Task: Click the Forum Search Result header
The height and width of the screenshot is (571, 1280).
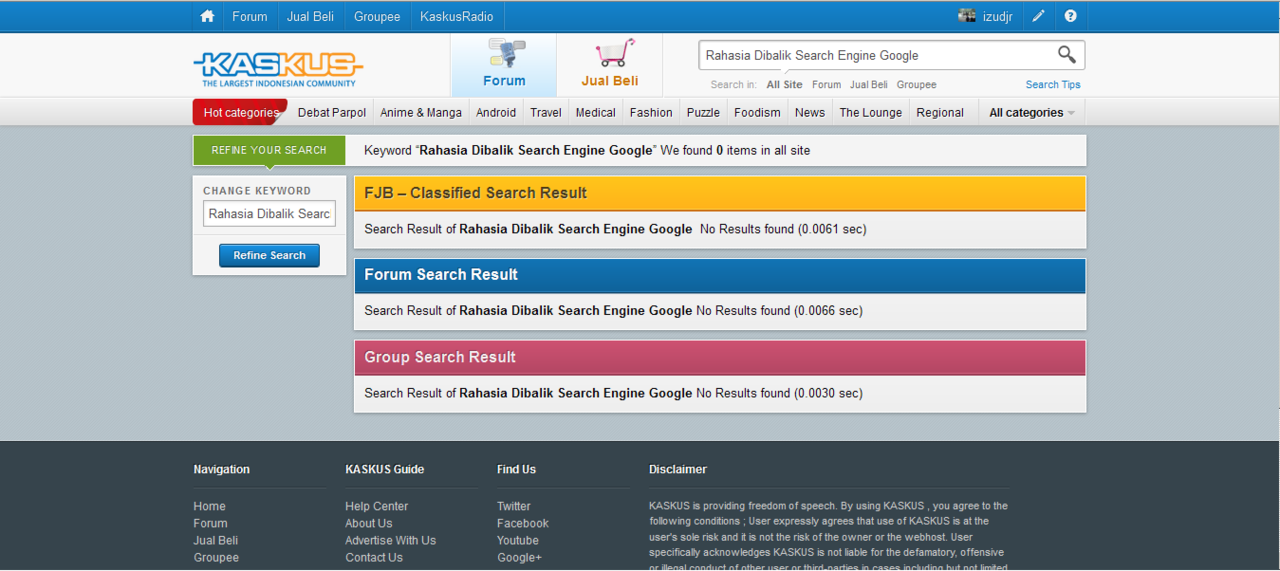Action: click(720, 275)
